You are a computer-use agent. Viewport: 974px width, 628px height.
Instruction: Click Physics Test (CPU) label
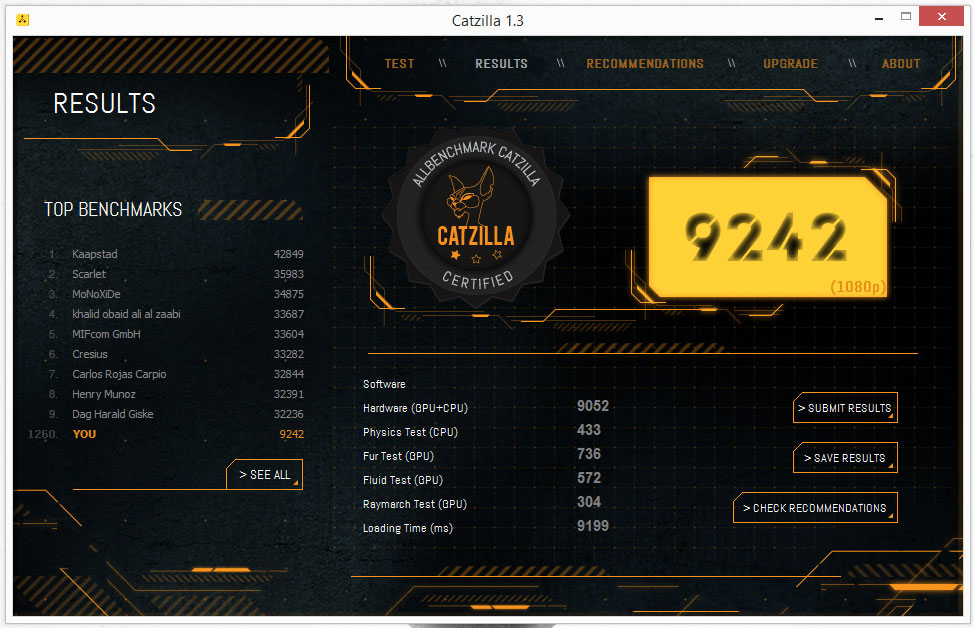[410, 432]
